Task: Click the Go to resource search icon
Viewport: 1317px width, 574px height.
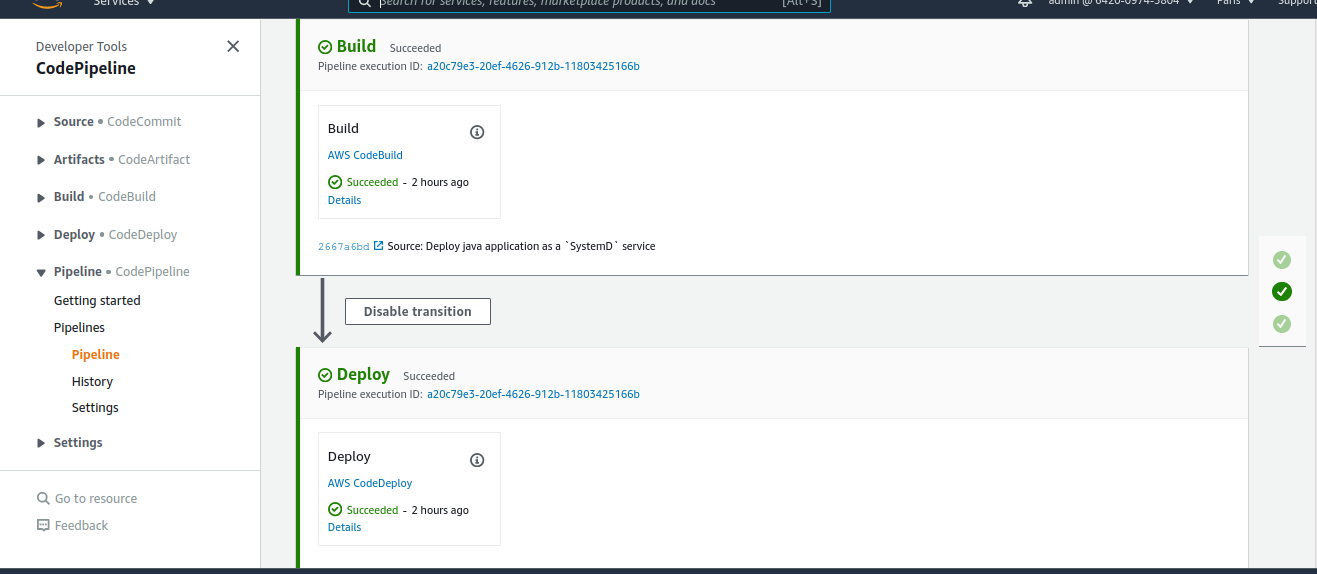Action: click(43, 499)
